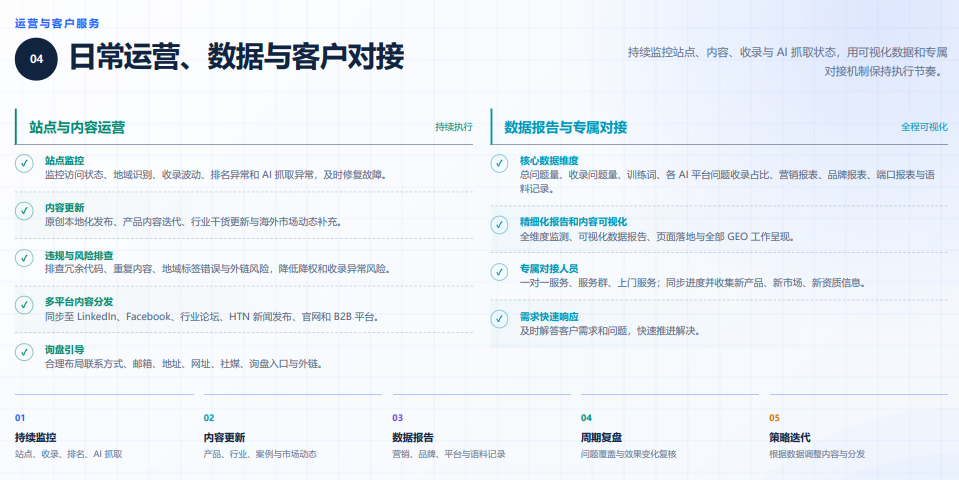Click the description starting 原创本地化发布
The width and height of the screenshot is (959, 480).
[193, 222]
